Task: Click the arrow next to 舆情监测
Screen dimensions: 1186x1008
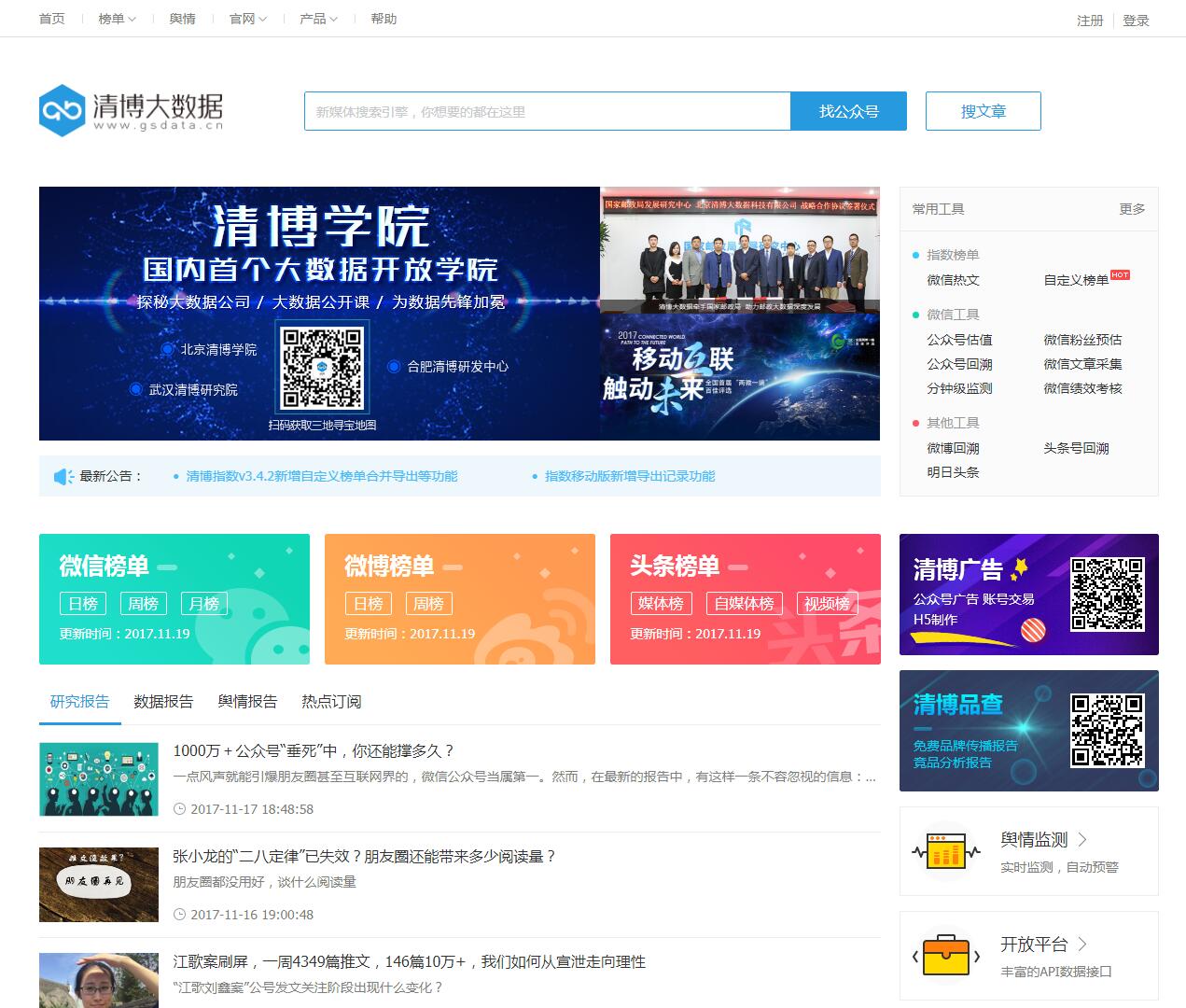Action: pyautogui.click(x=1082, y=840)
